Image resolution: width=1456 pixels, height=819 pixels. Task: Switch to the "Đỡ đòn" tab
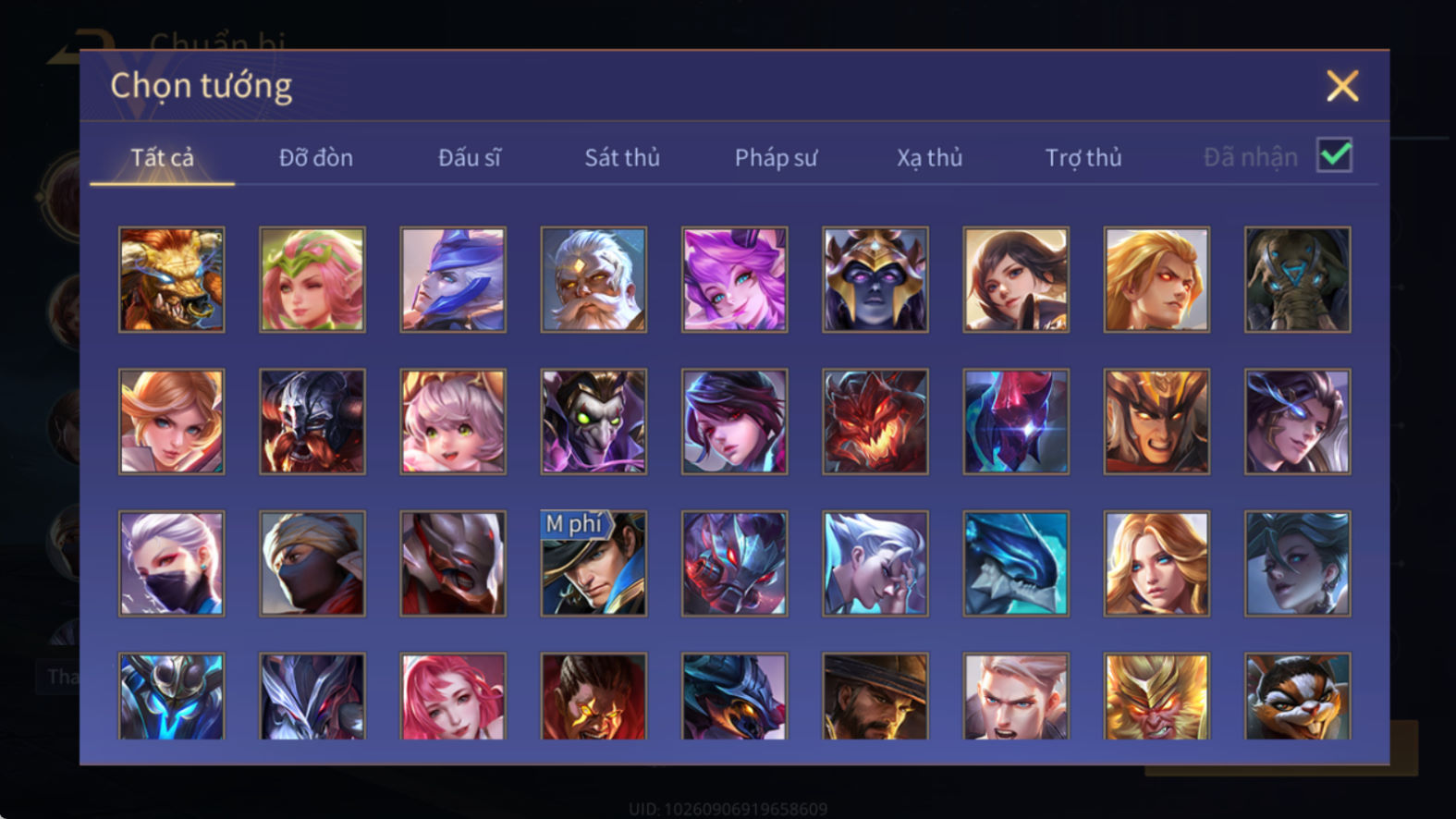pyautogui.click(x=316, y=158)
